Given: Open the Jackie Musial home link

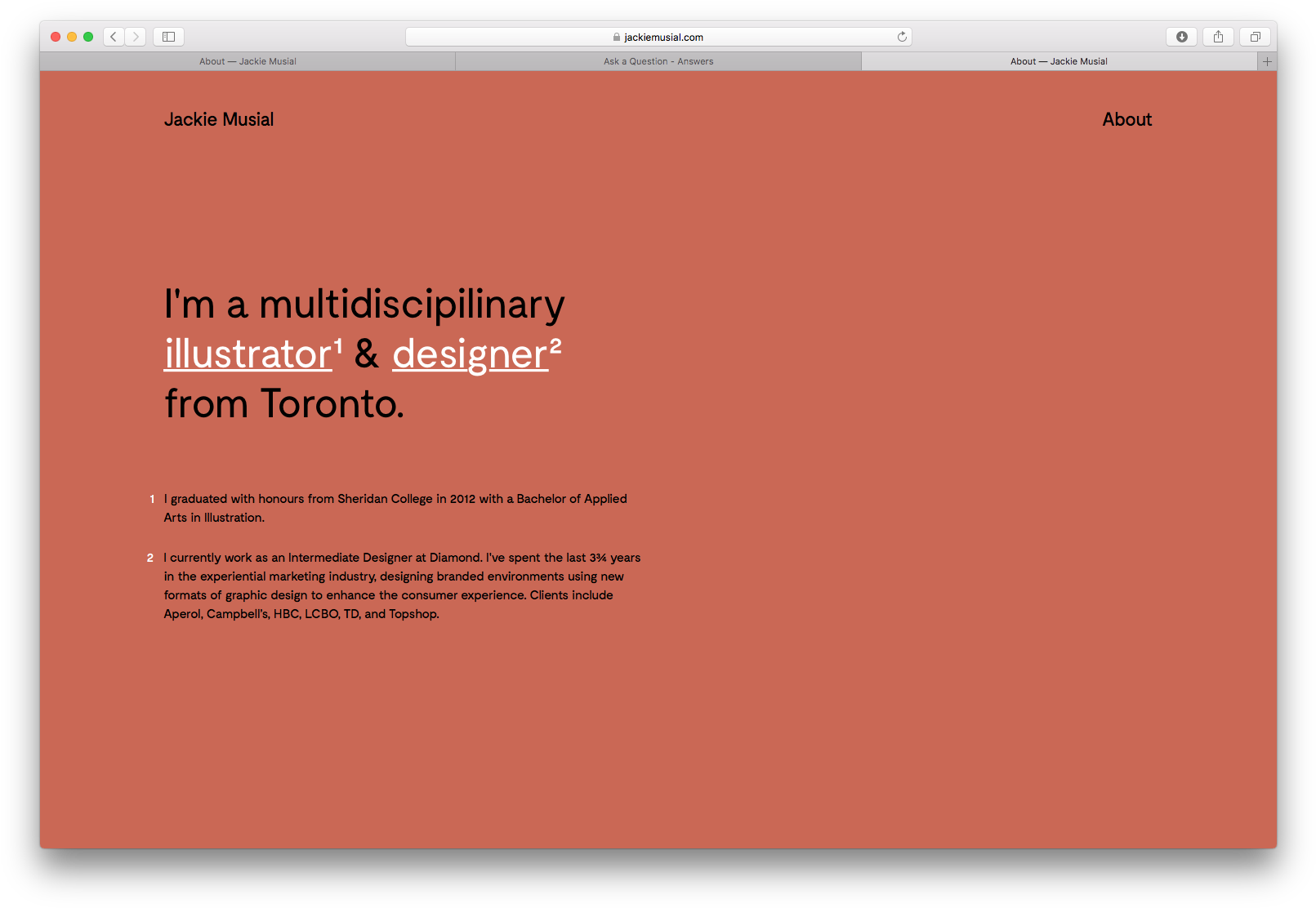Looking at the screenshot, I should coord(219,119).
